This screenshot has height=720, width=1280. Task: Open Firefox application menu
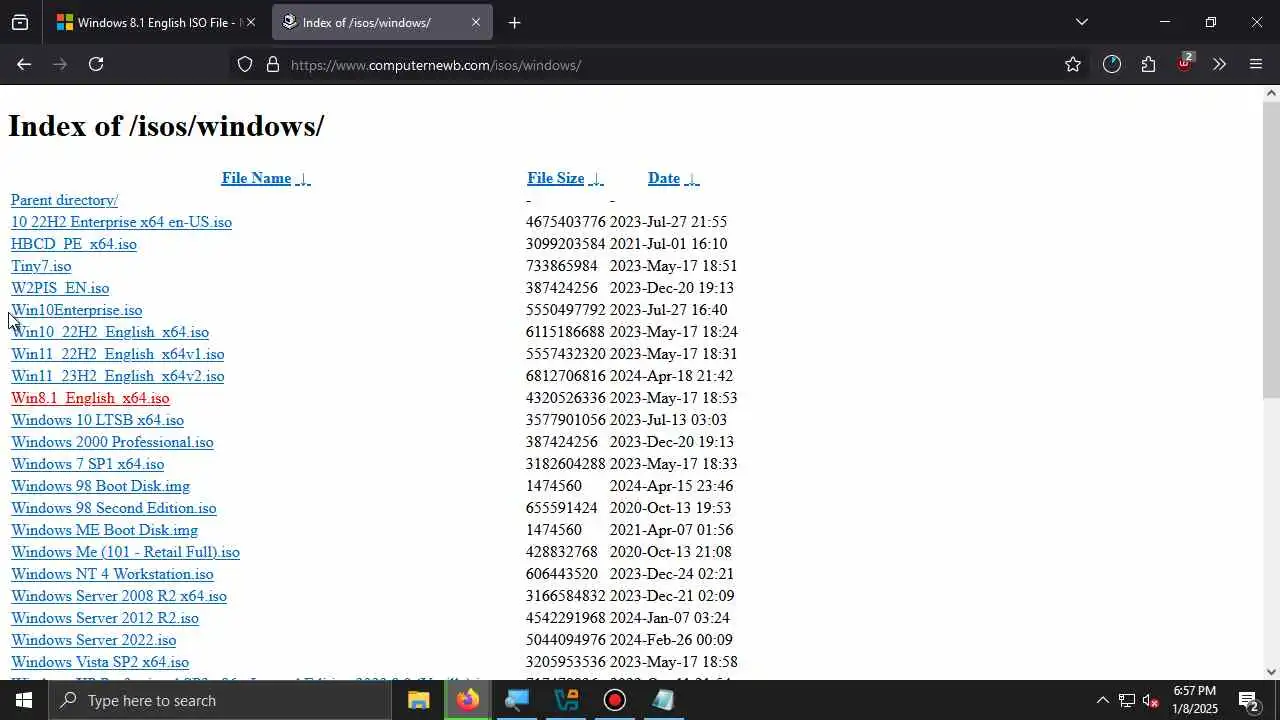coord(1256,64)
